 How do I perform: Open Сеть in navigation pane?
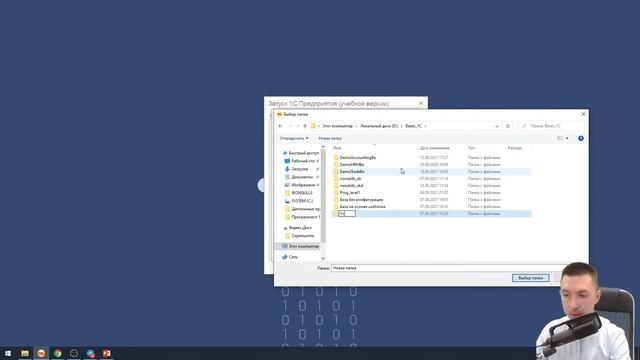(x=290, y=257)
